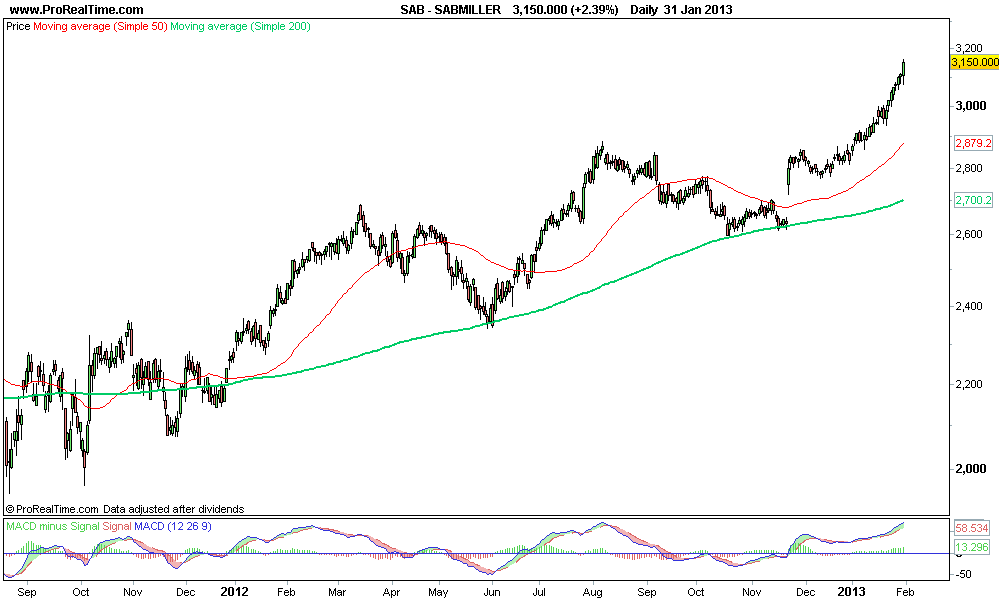
Task: Click the MACD (12 26 9) legend label
Action: click(x=172, y=526)
